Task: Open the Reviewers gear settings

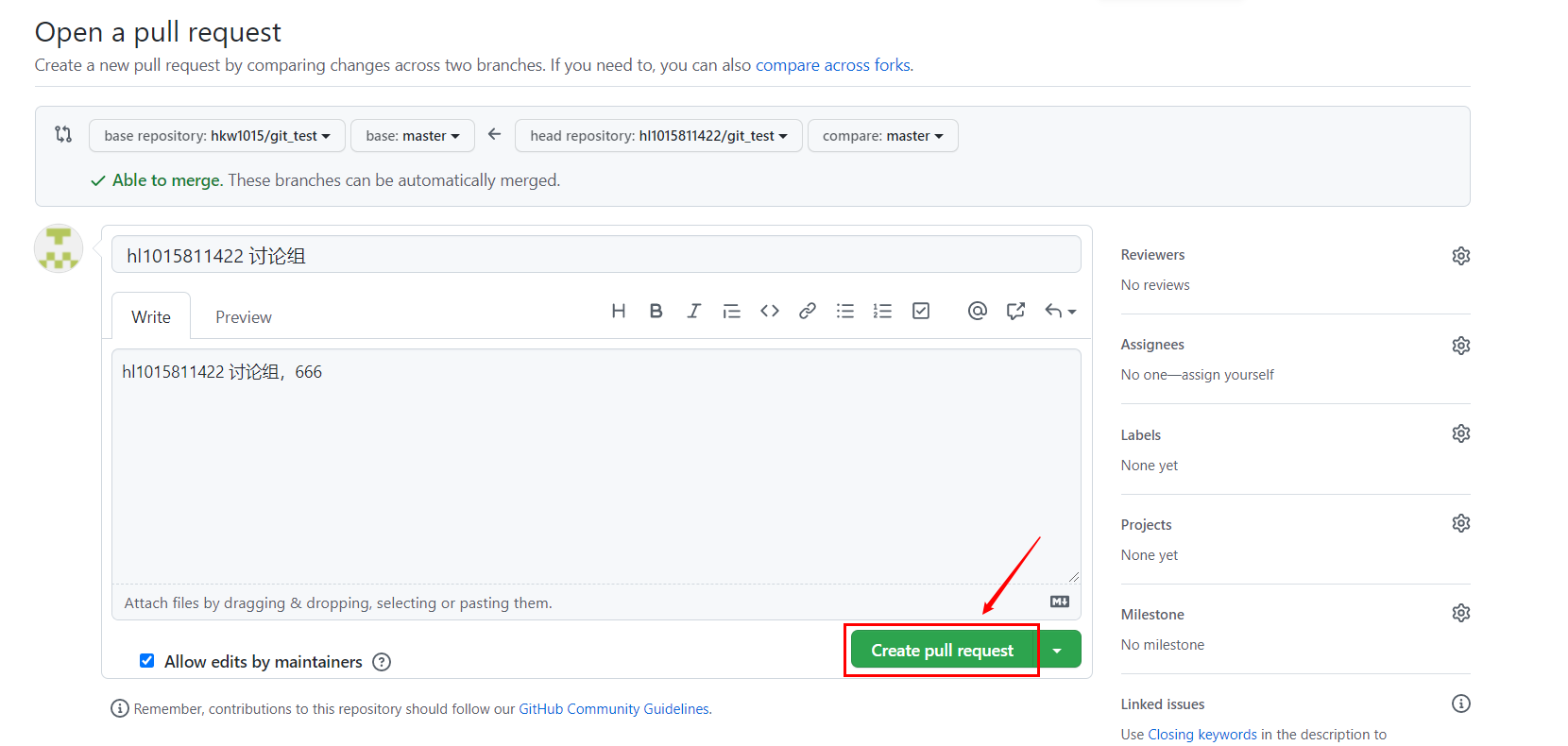Action: [x=1461, y=256]
